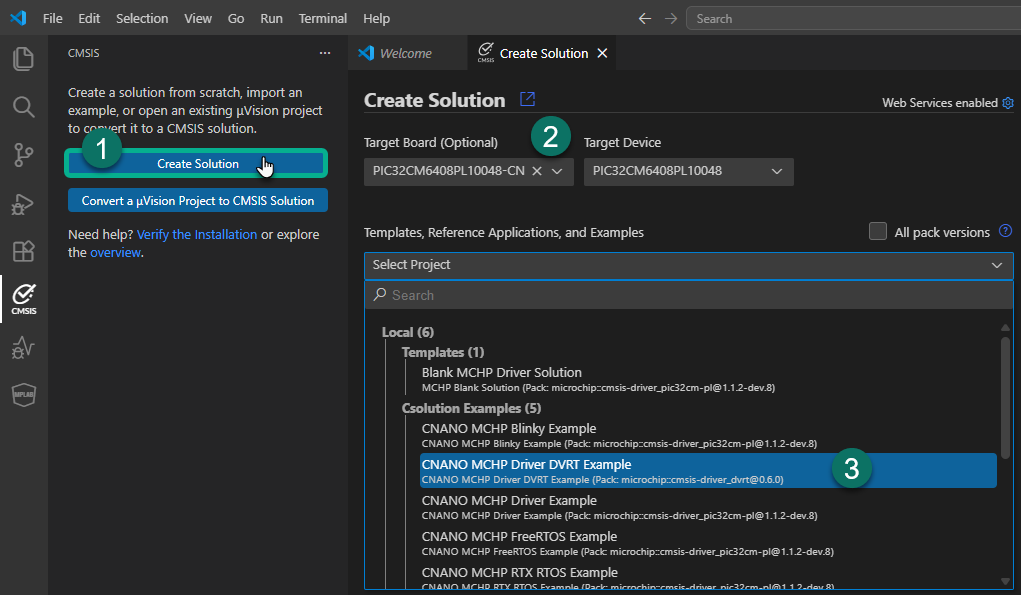Click the Web Services enabled text
The image size is (1021, 595).
click(940, 103)
